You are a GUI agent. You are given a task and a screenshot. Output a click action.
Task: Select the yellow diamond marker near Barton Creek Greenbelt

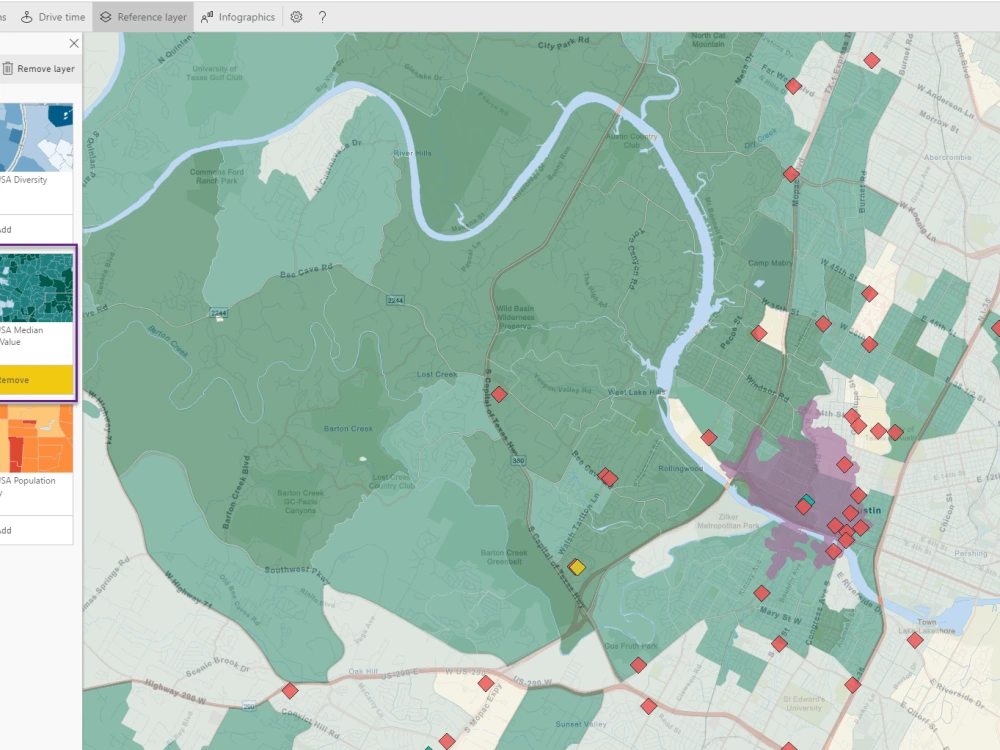(579, 565)
